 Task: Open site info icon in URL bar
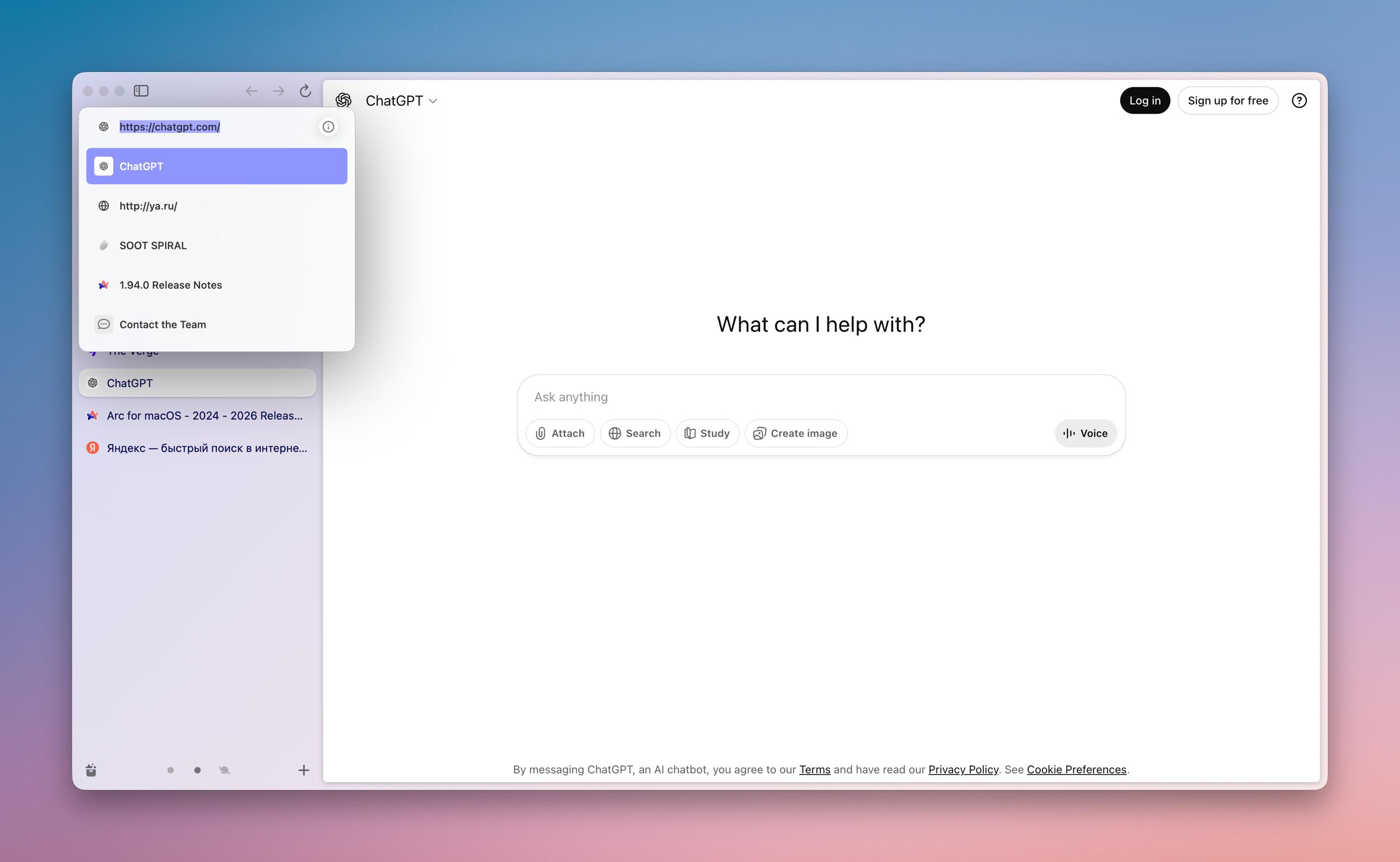click(329, 127)
